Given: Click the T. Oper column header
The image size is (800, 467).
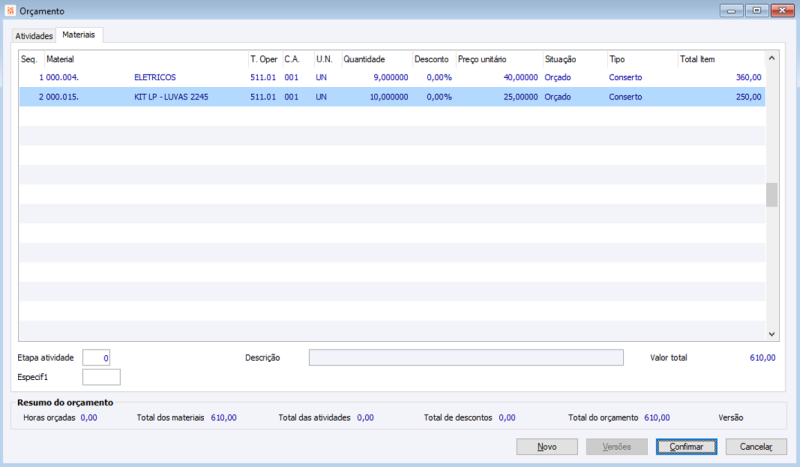Looking at the screenshot, I should point(264,59).
